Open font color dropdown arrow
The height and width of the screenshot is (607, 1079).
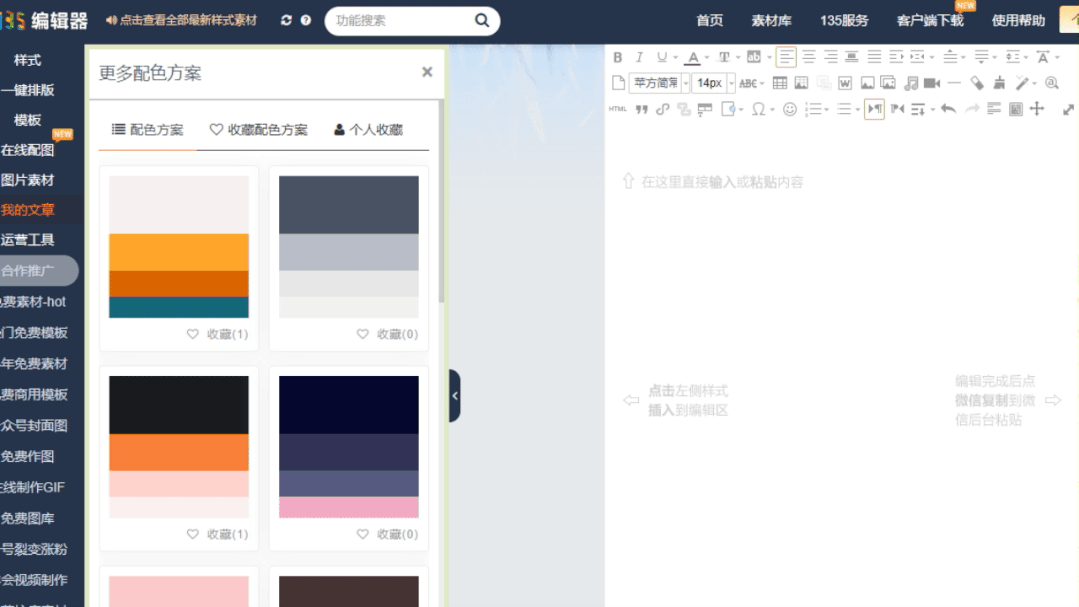707,58
